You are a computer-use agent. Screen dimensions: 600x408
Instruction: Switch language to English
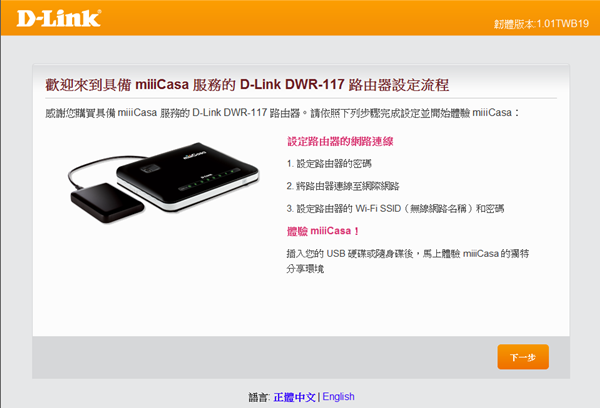point(338,397)
